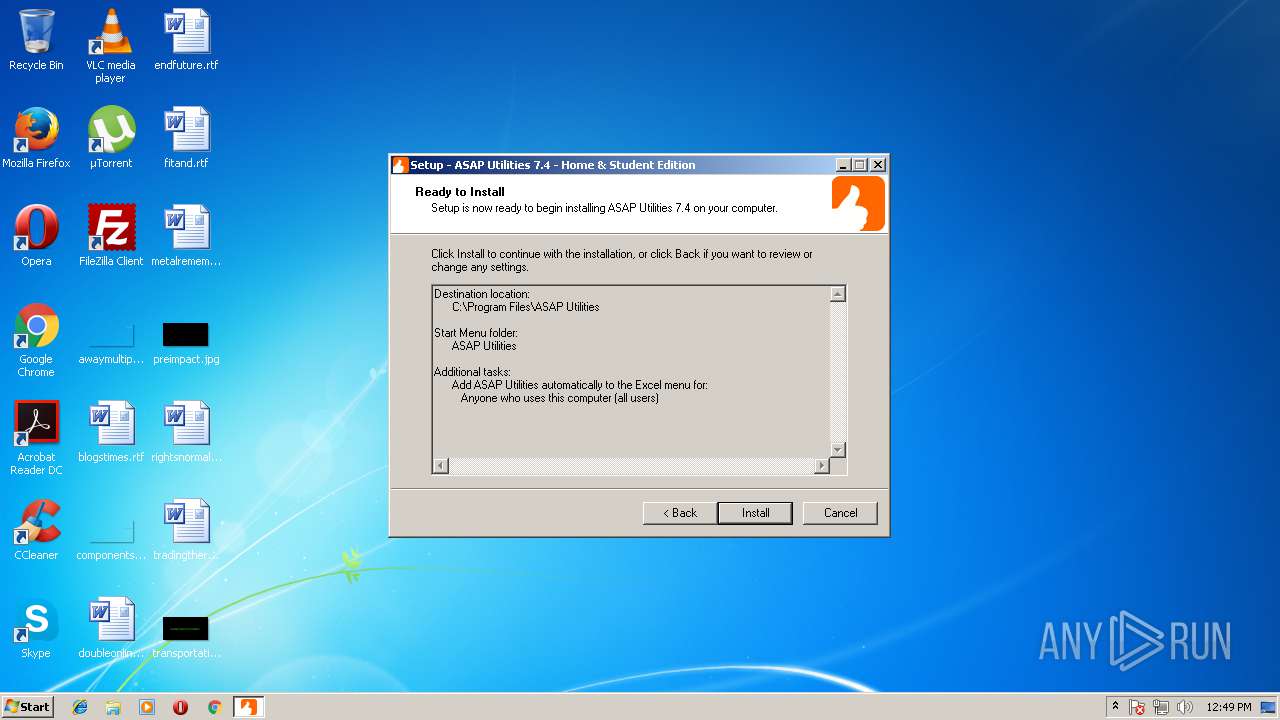Click the Install button
The width and height of the screenshot is (1280, 720).
pos(755,513)
